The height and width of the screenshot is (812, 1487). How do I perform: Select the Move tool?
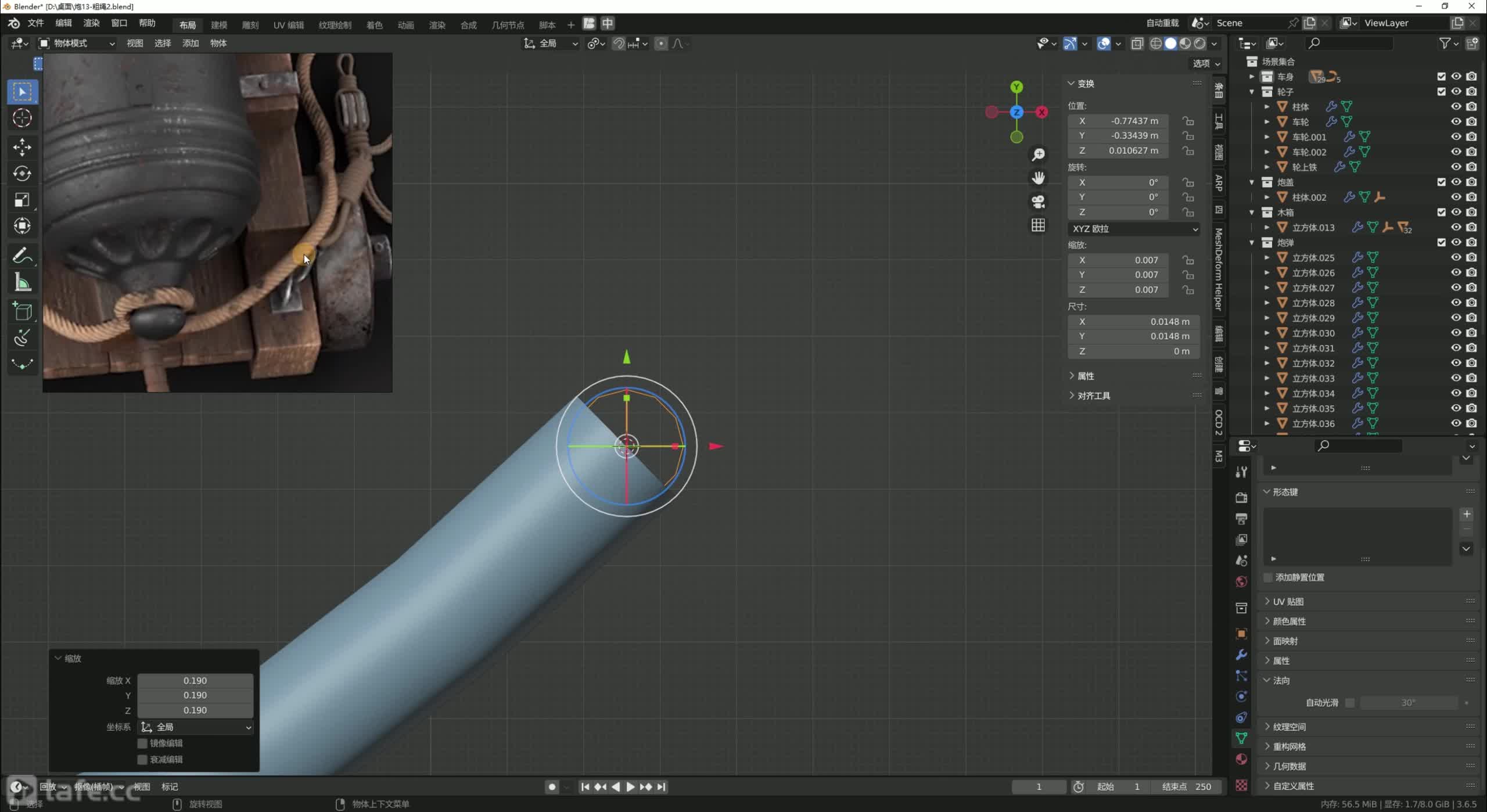22,146
